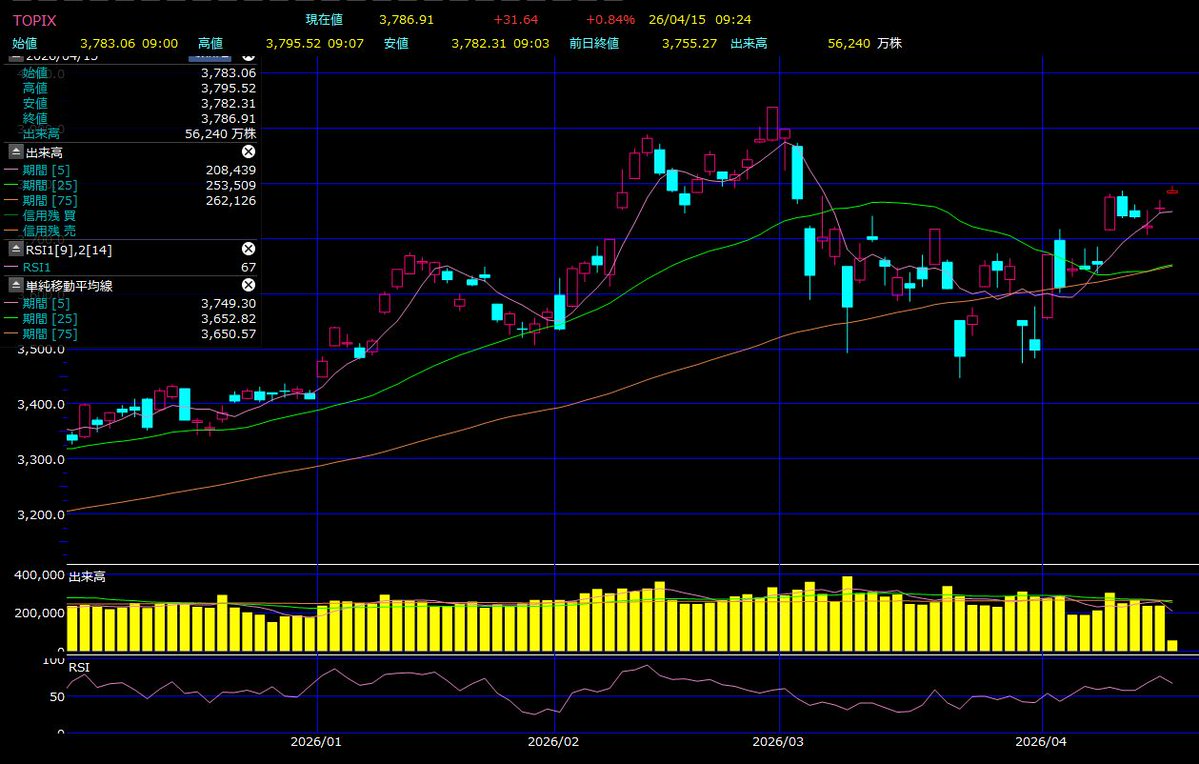Click the 出来高 label inside volume chart
The height and width of the screenshot is (764, 1199).
pos(87,577)
